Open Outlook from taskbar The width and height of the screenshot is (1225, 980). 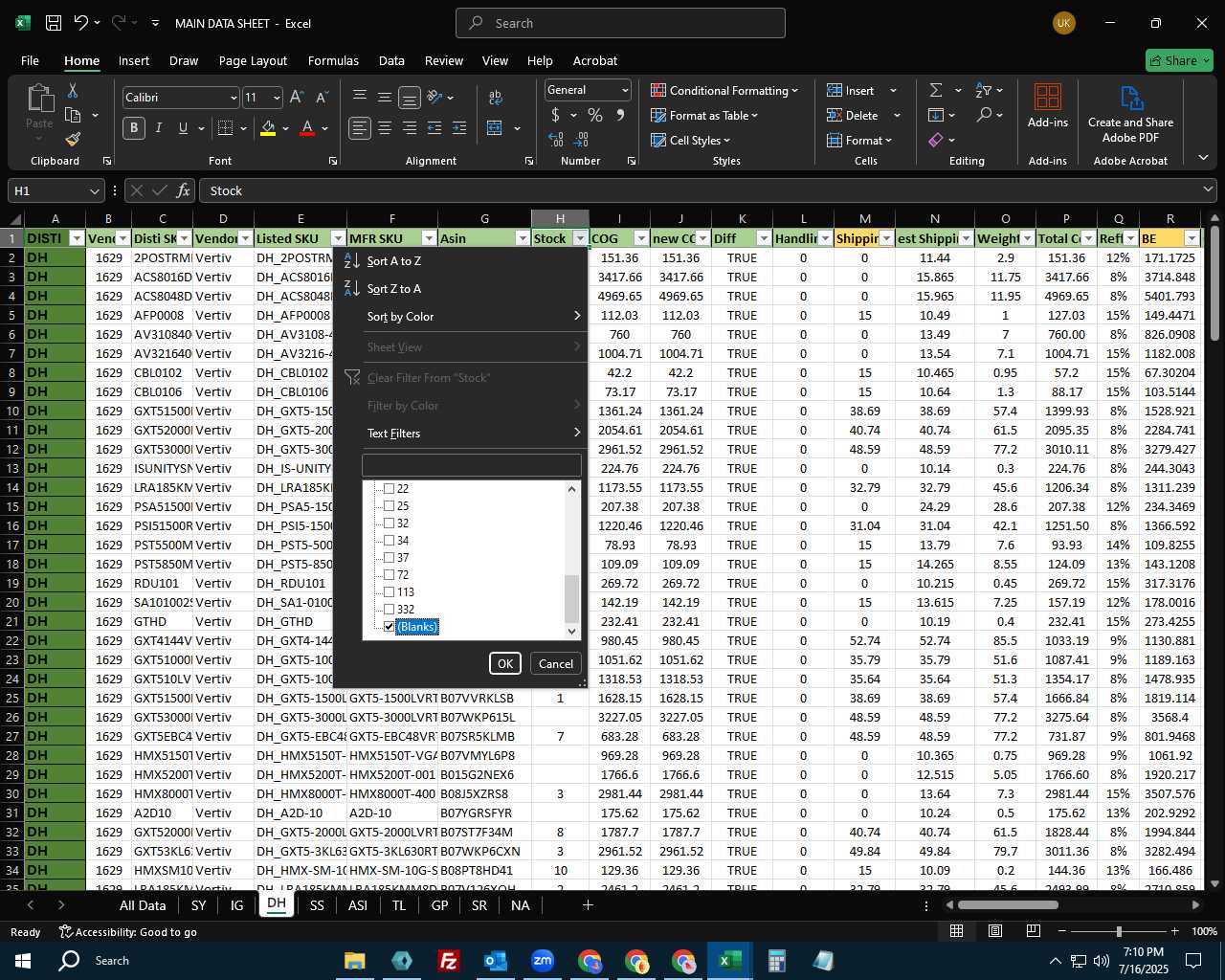pyautogui.click(x=496, y=961)
